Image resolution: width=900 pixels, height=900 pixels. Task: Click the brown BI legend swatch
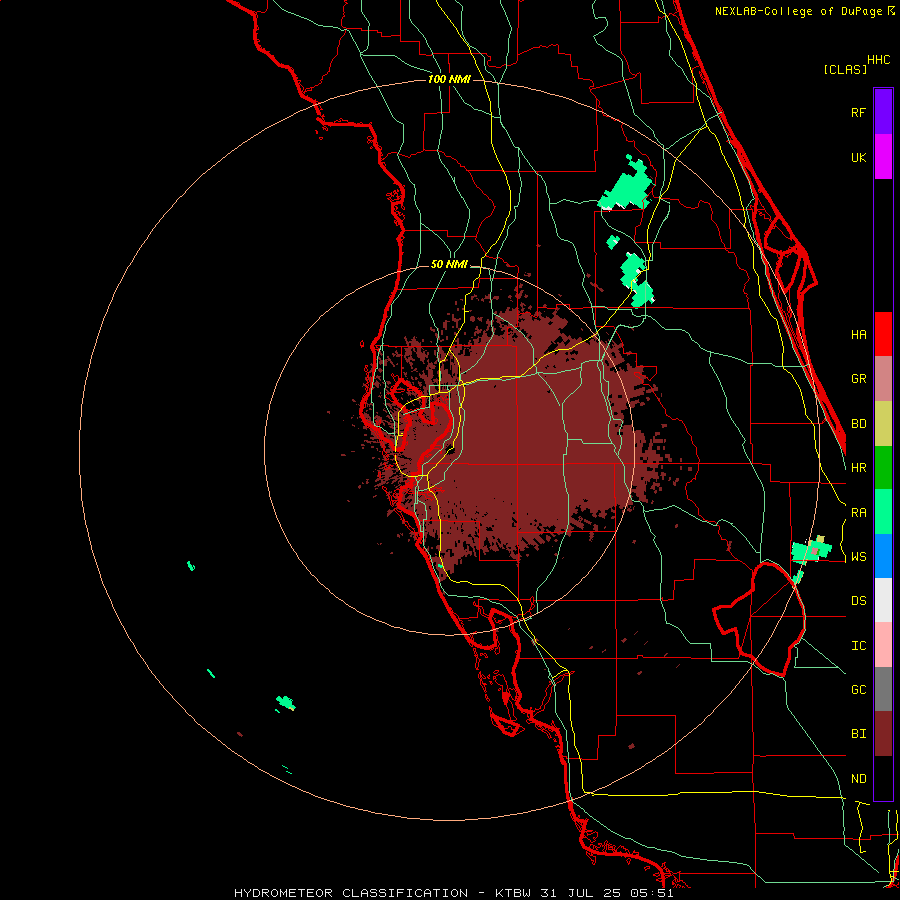[883, 734]
